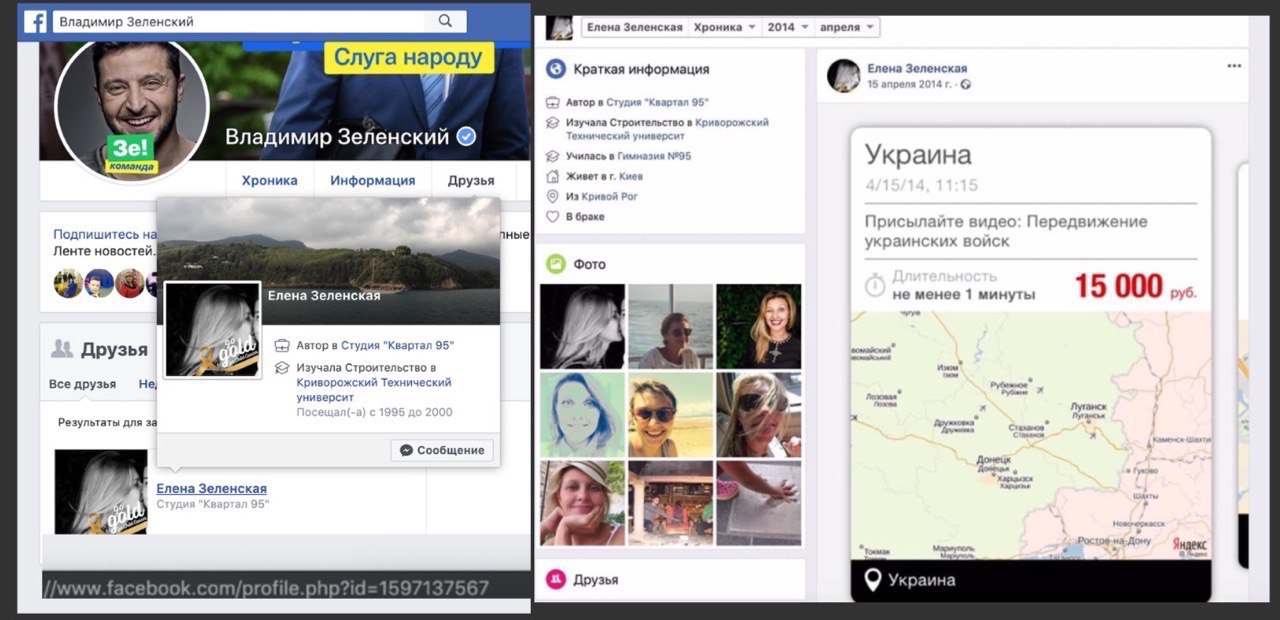1280x620 pixels.
Task: Click the post author avatar
Action: pos(843,76)
